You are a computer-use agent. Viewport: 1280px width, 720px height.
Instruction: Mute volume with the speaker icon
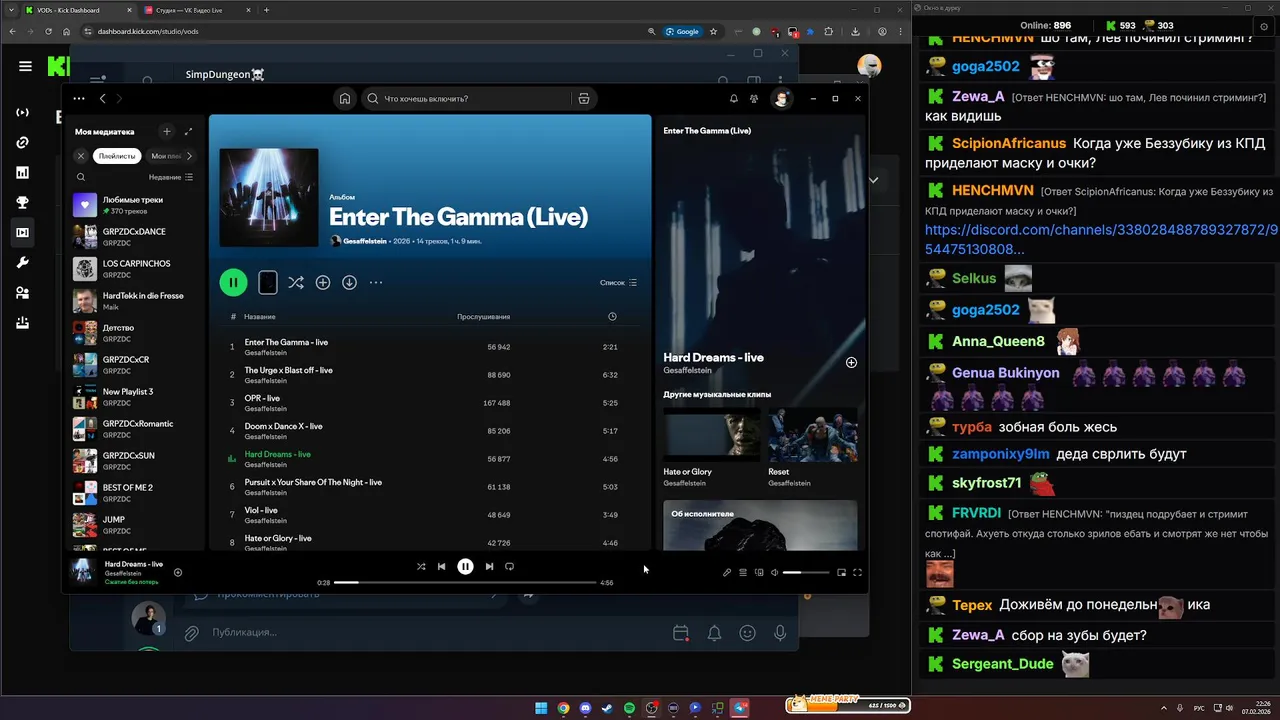point(774,573)
